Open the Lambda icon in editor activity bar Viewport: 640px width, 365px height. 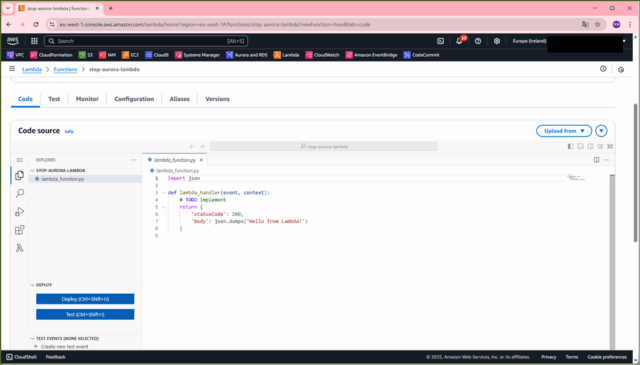pos(19,248)
